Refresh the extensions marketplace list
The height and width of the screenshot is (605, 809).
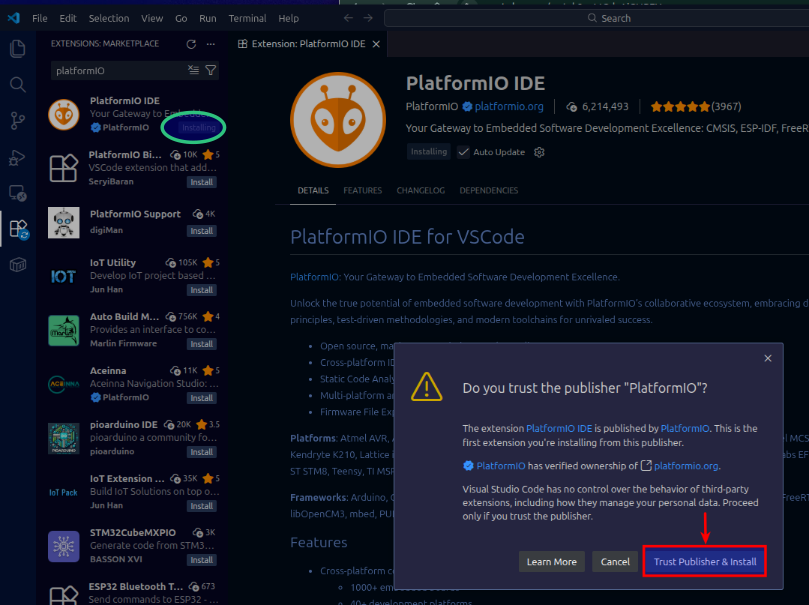coord(191,44)
